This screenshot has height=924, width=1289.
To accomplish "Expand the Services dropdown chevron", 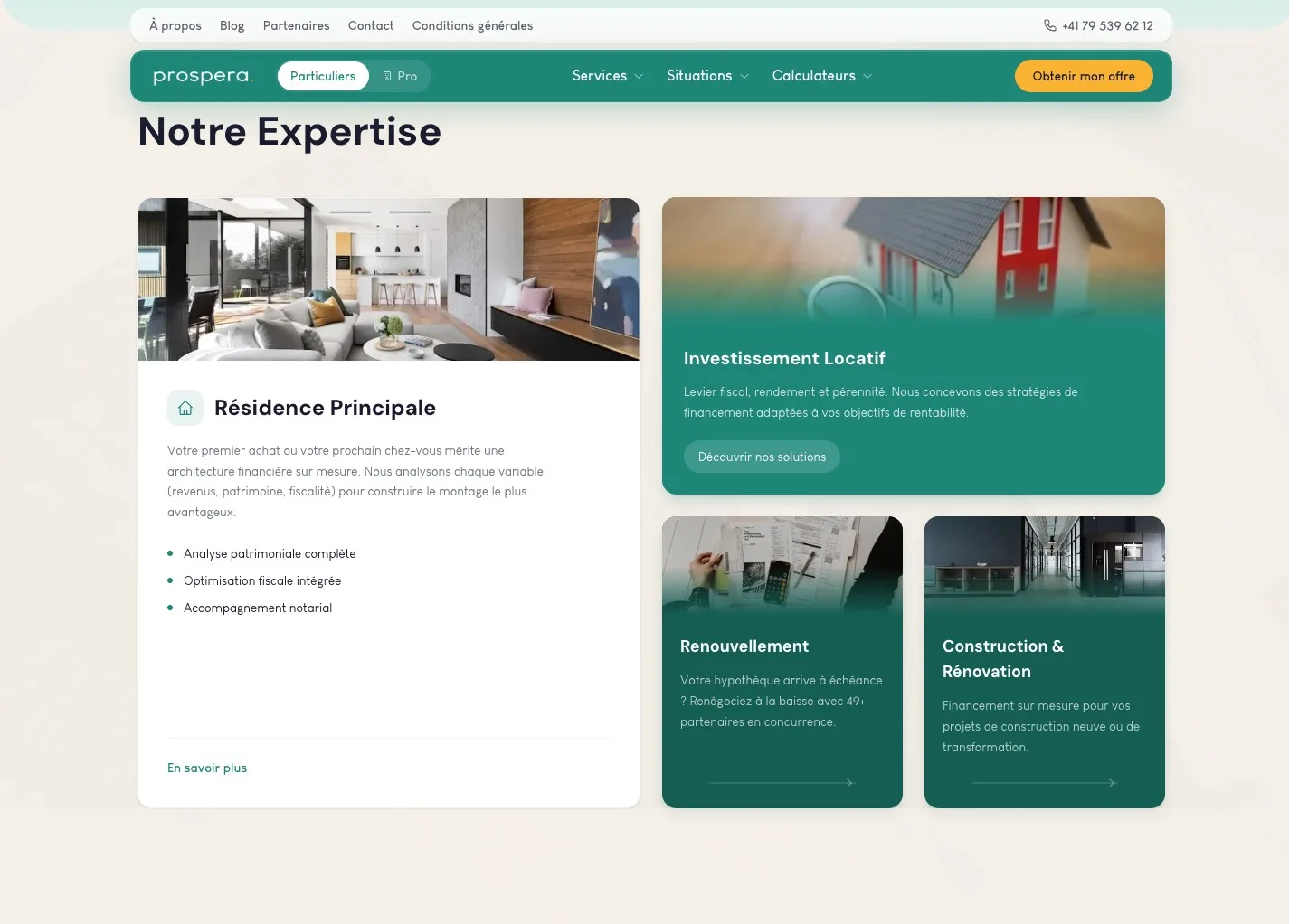I will (639, 77).
